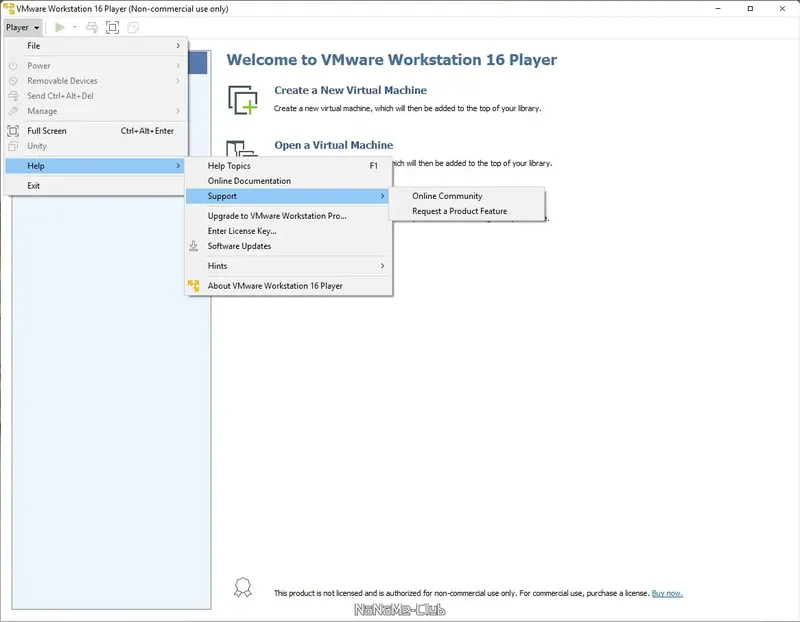Select the highlighted library Home item
The width and height of the screenshot is (800, 622).
coord(198,63)
